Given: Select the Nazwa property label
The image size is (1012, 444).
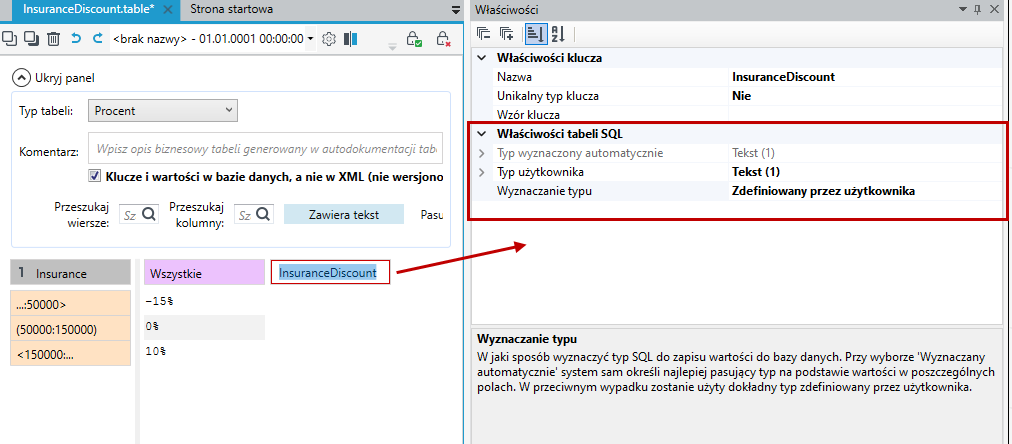Looking at the screenshot, I should point(514,77).
